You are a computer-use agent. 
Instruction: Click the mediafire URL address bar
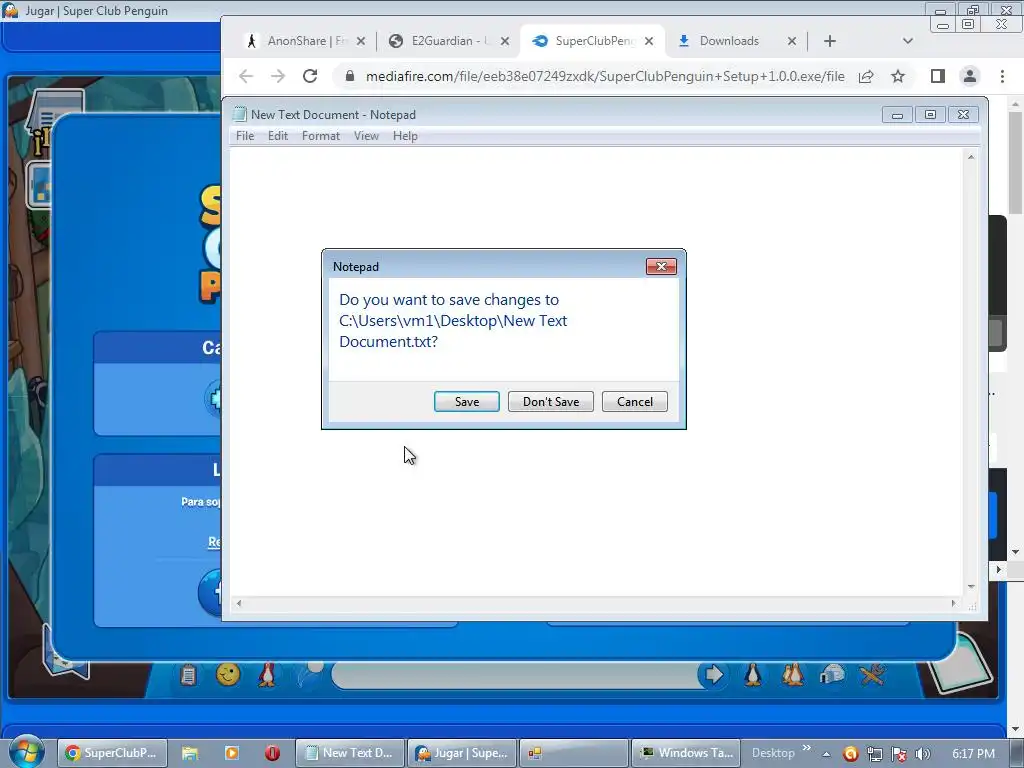point(605,76)
